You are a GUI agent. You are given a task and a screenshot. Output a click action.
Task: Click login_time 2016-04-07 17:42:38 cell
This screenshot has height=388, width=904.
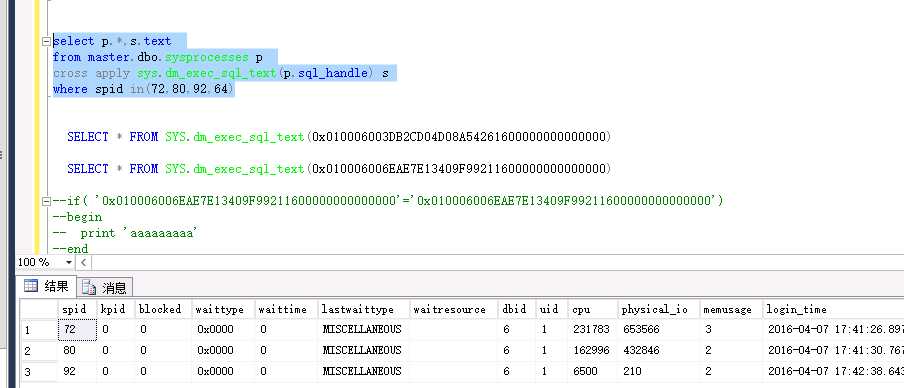[x=833, y=371]
